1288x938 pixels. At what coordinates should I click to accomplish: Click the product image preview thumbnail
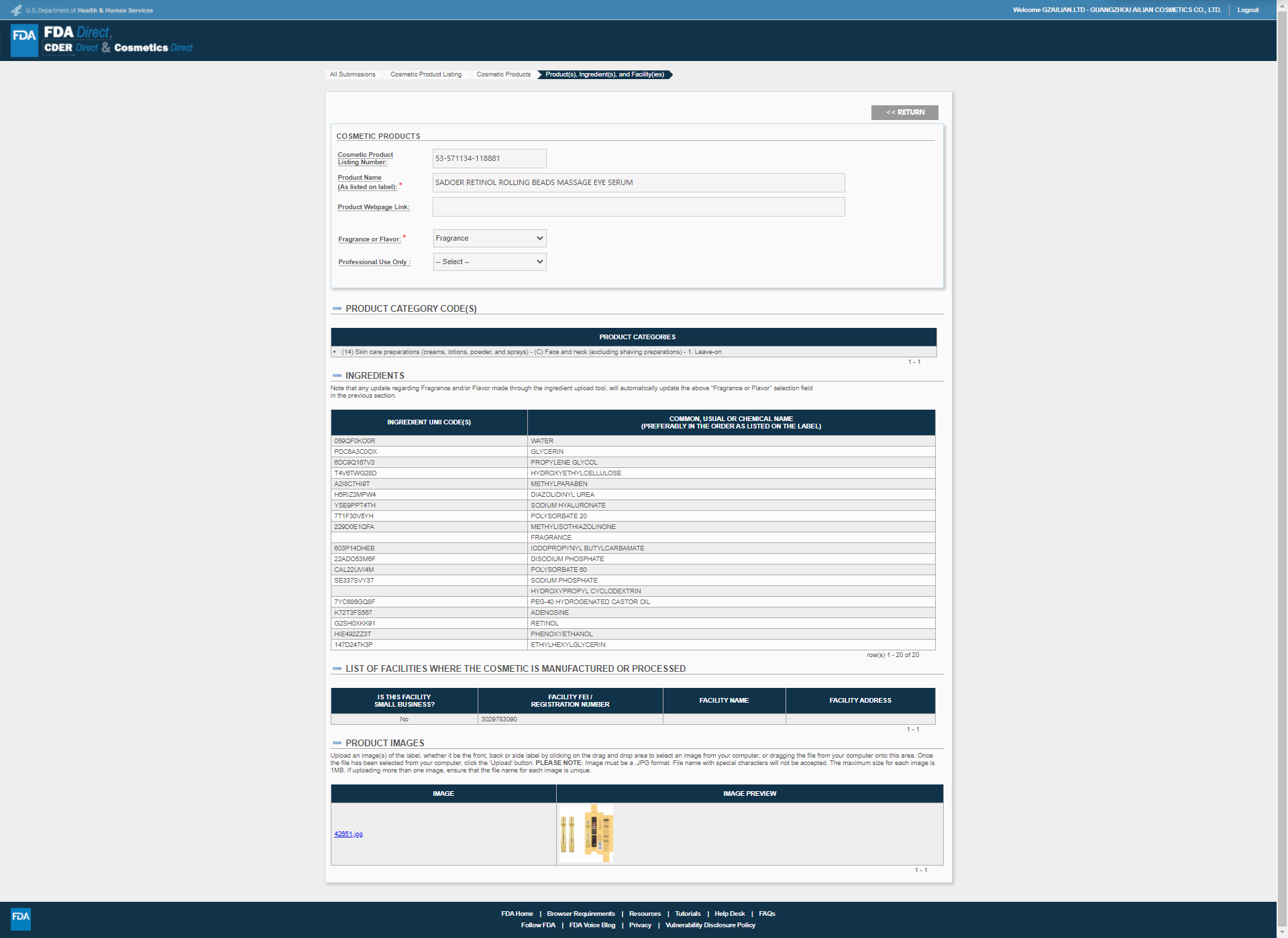pos(586,833)
